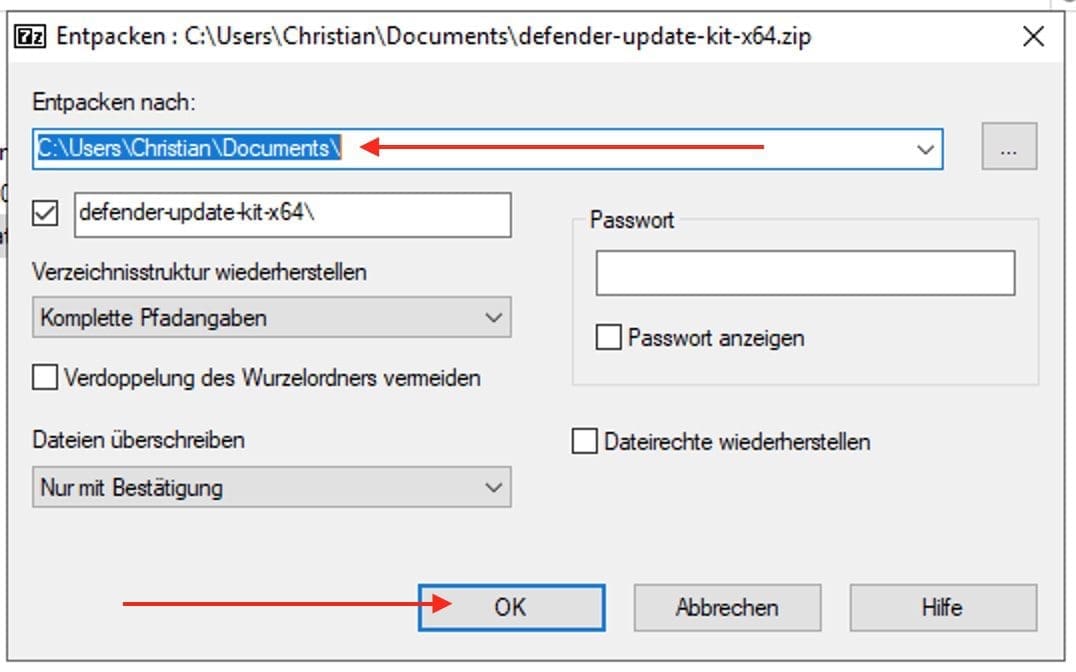Image resolution: width=1076 pixels, height=672 pixels.
Task: Click the defender-update-kit-x64\ folder name field
Action: point(292,214)
